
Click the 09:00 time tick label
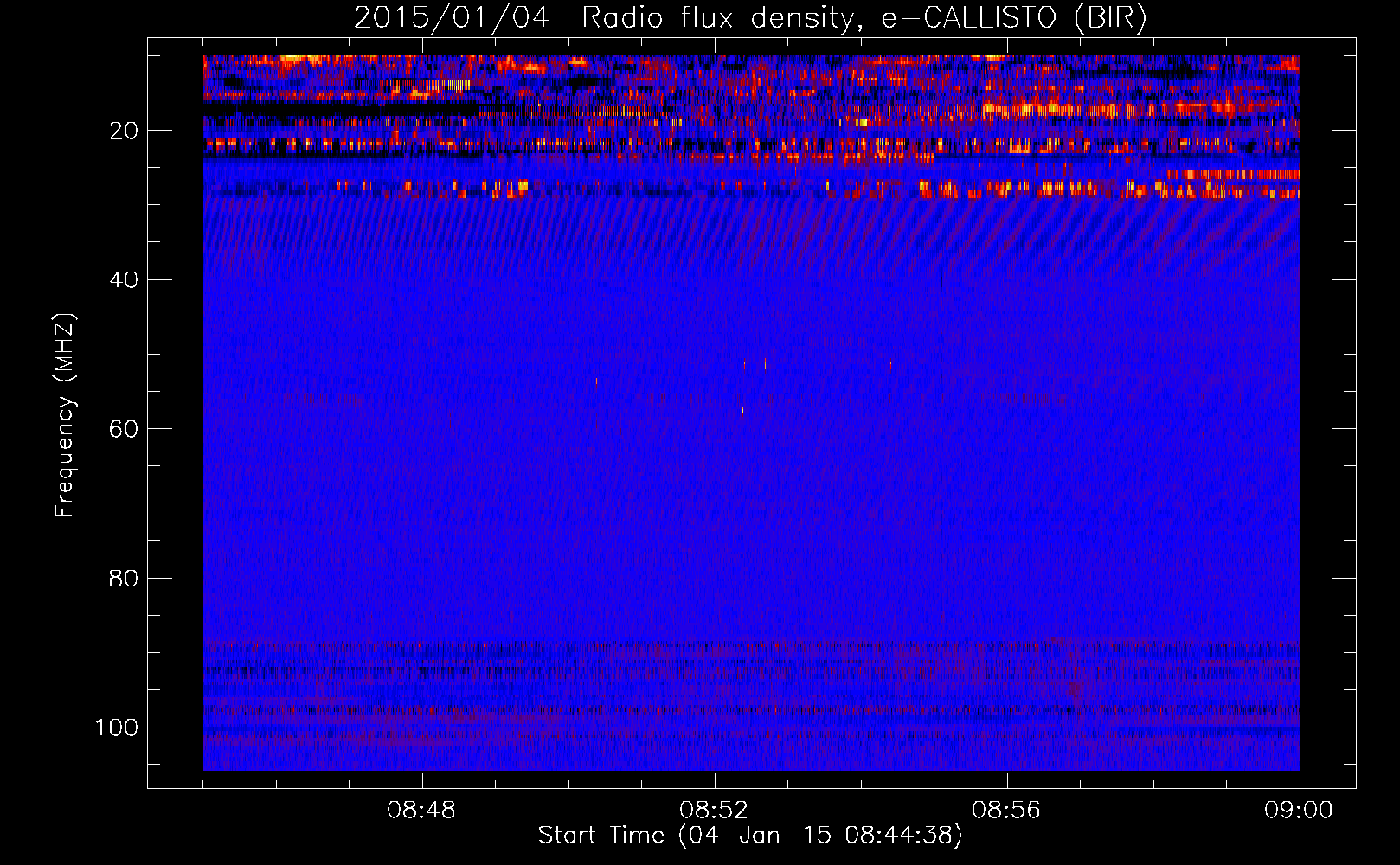(1299, 811)
